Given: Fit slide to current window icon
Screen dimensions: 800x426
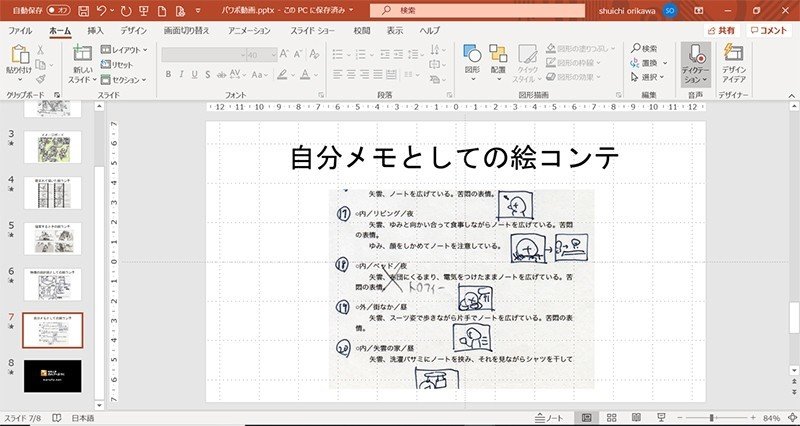Looking at the screenshot, I should pyautogui.click(x=792, y=418).
